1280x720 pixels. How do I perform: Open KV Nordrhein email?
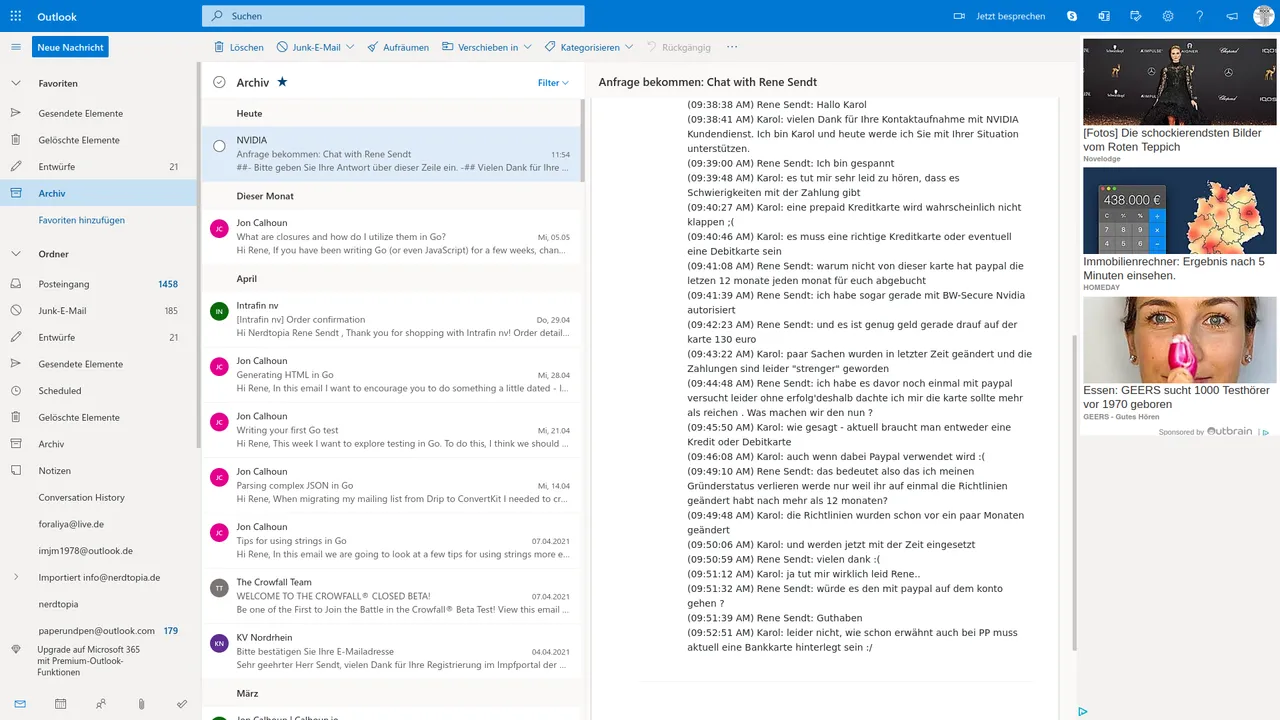point(391,651)
